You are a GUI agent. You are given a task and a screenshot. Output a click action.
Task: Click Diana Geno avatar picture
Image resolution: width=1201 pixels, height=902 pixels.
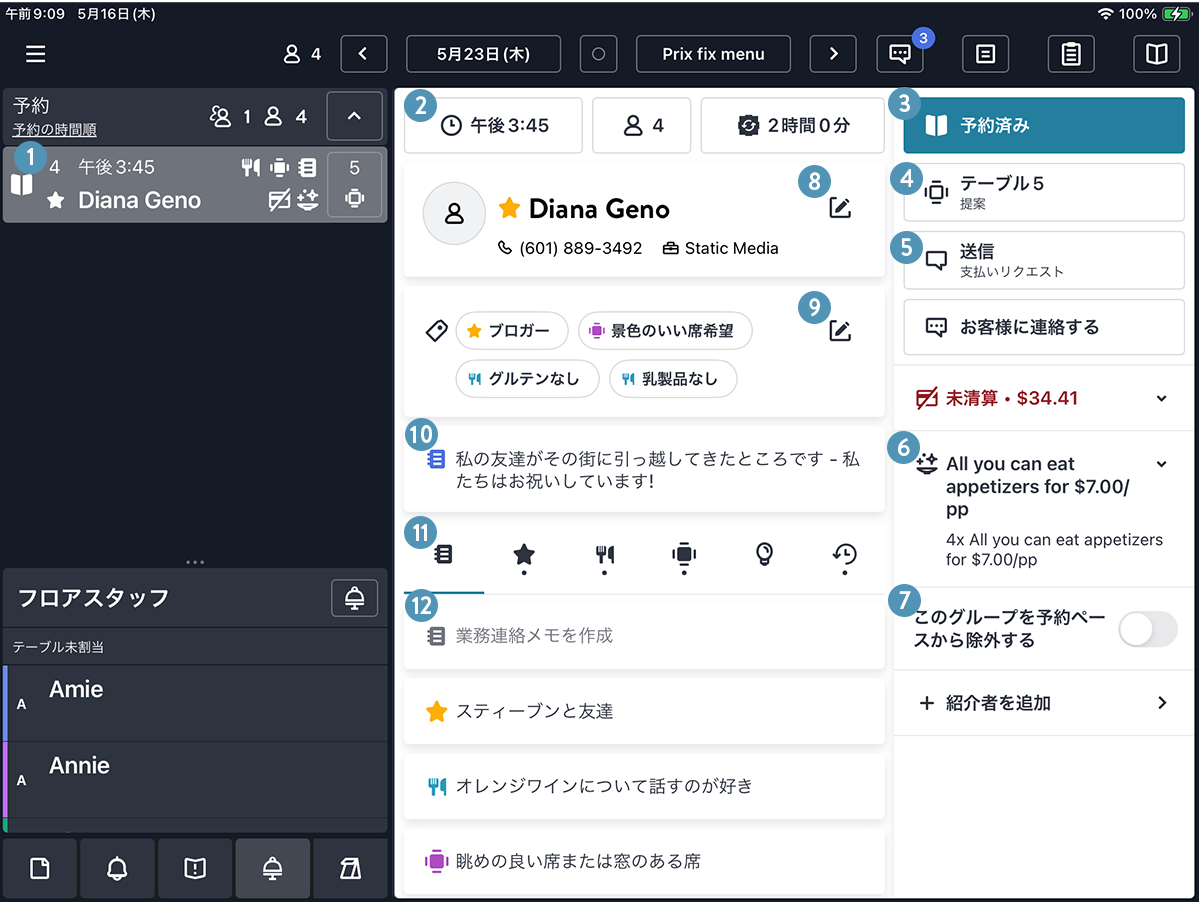(454, 213)
